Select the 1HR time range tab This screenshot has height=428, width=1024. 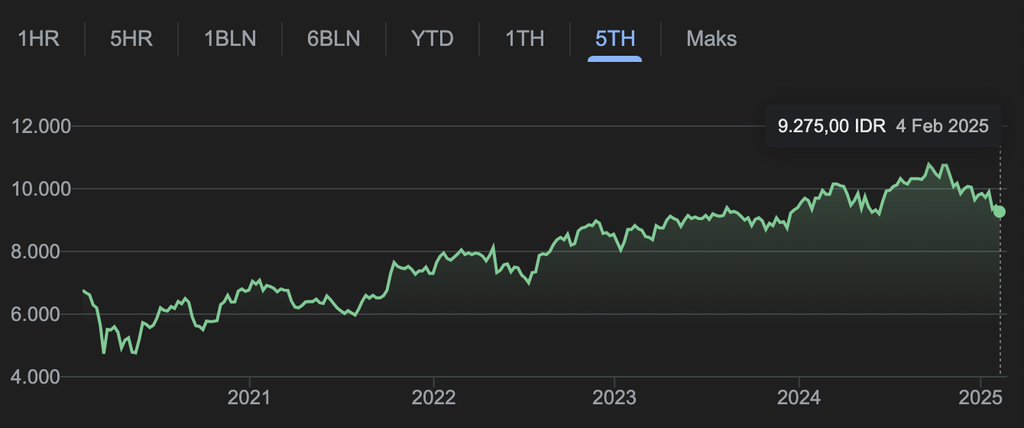click(40, 39)
